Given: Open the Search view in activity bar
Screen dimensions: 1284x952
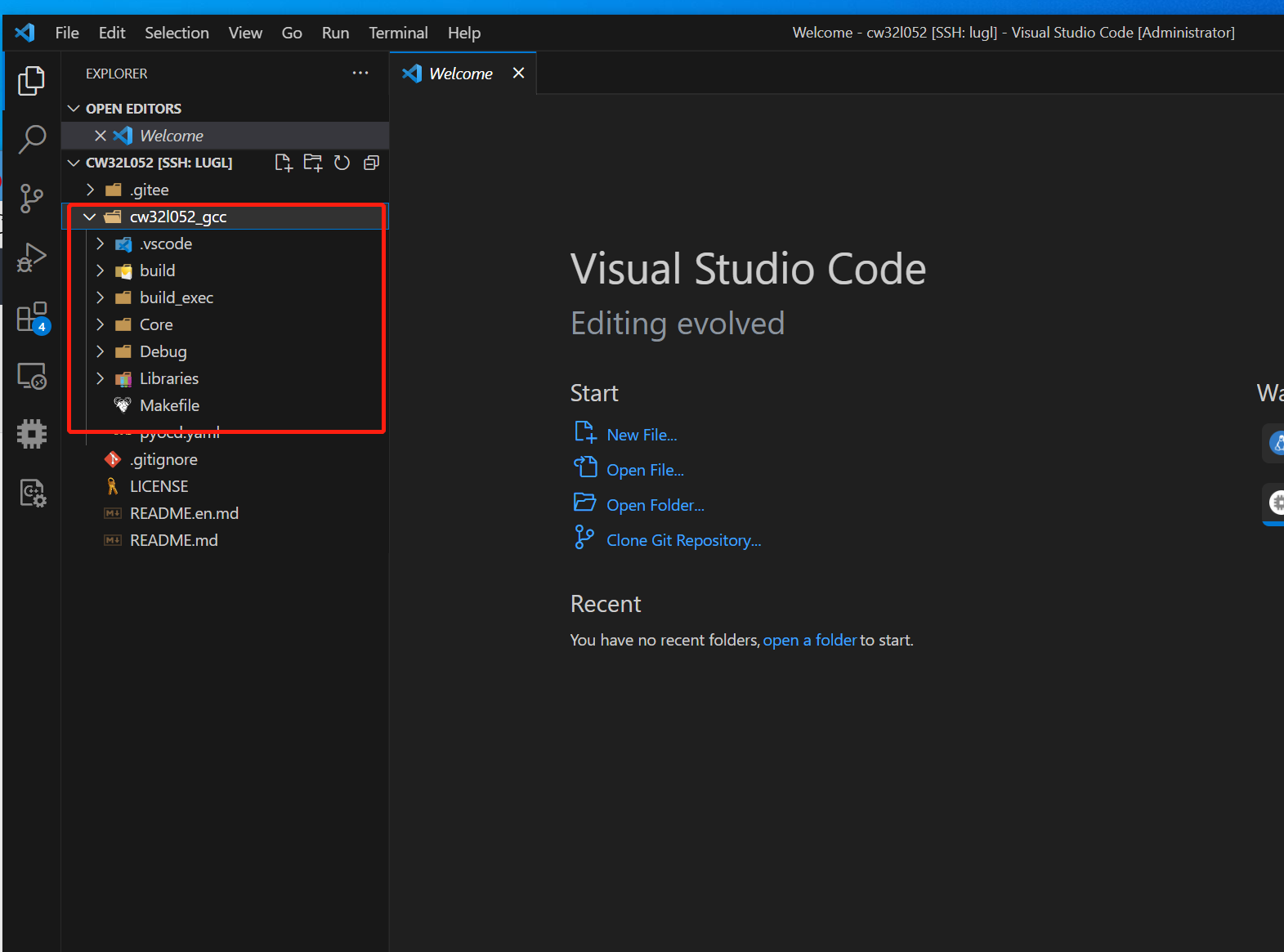Looking at the screenshot, I should pyautogui.click(x=32, y=139).
